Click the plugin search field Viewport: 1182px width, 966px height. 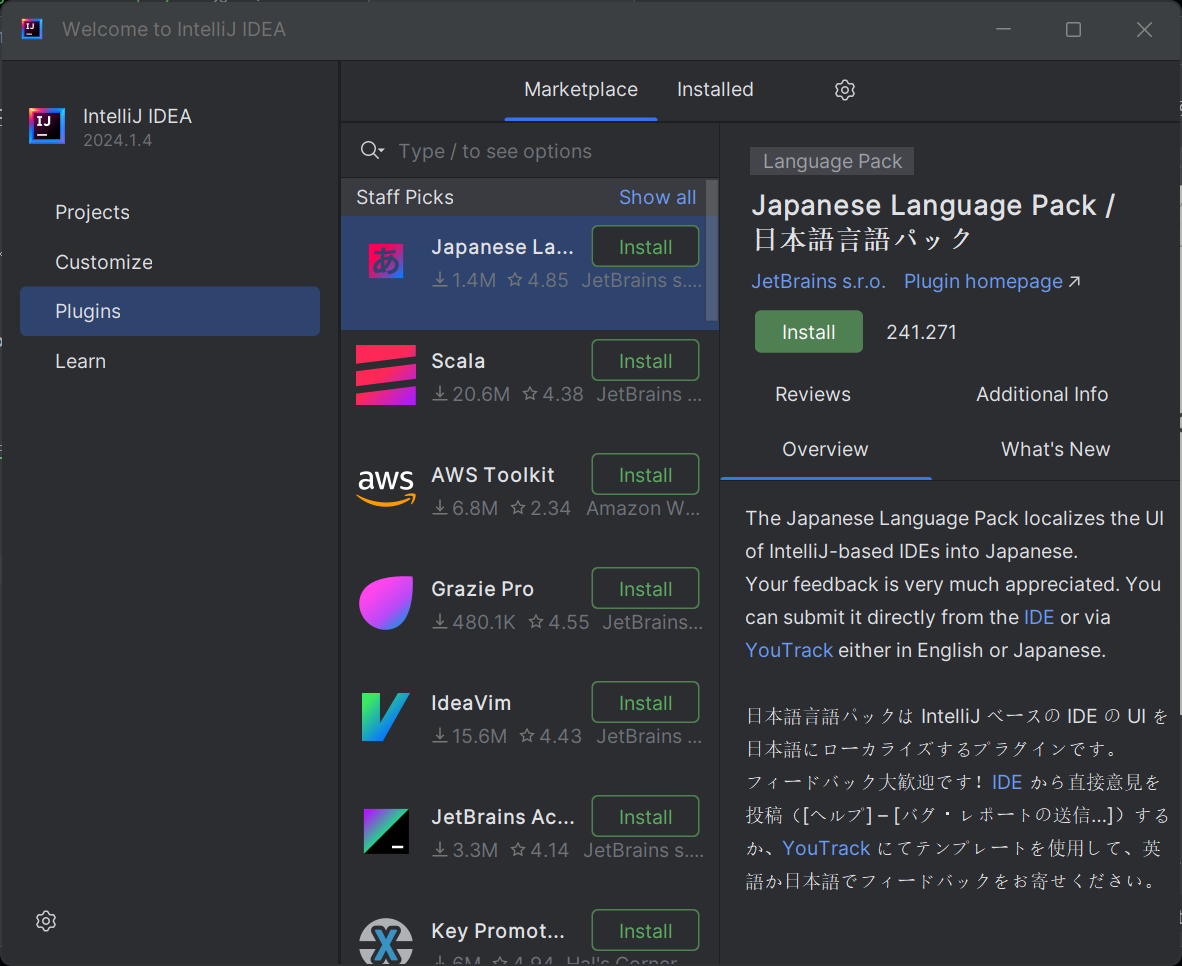point(500,150)
